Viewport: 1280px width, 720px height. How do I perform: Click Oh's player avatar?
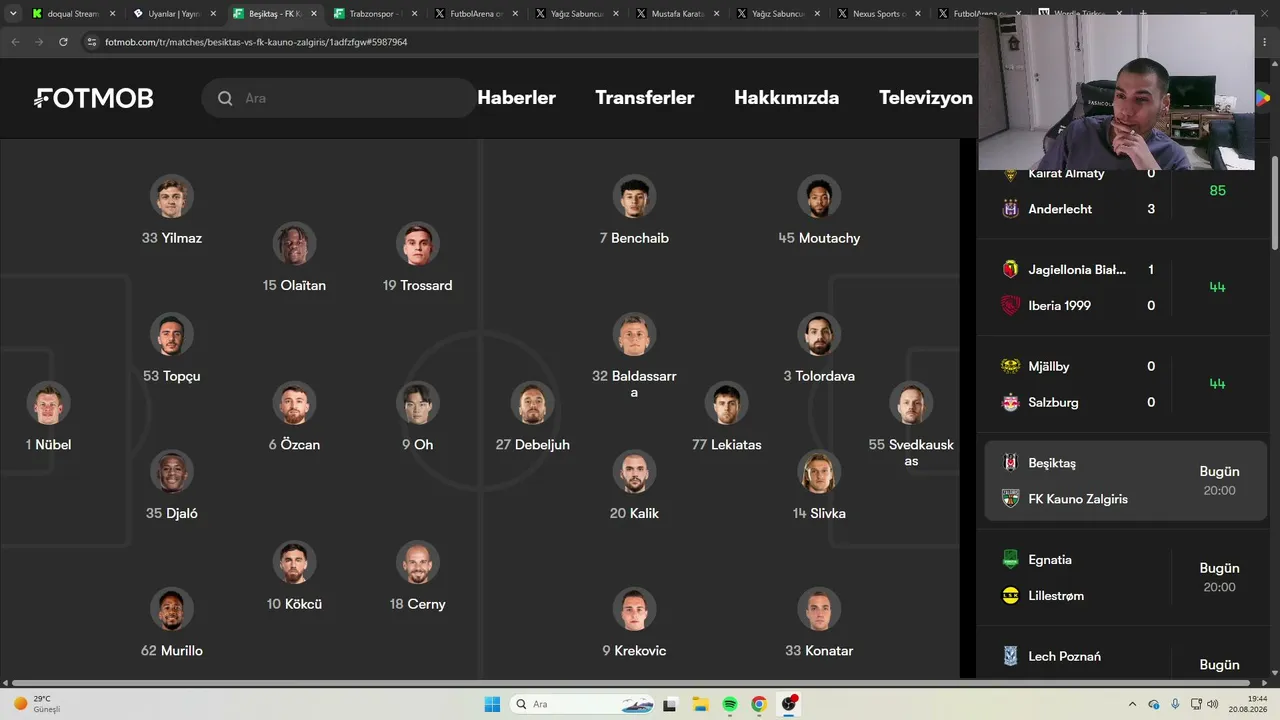tap(417, 403)
